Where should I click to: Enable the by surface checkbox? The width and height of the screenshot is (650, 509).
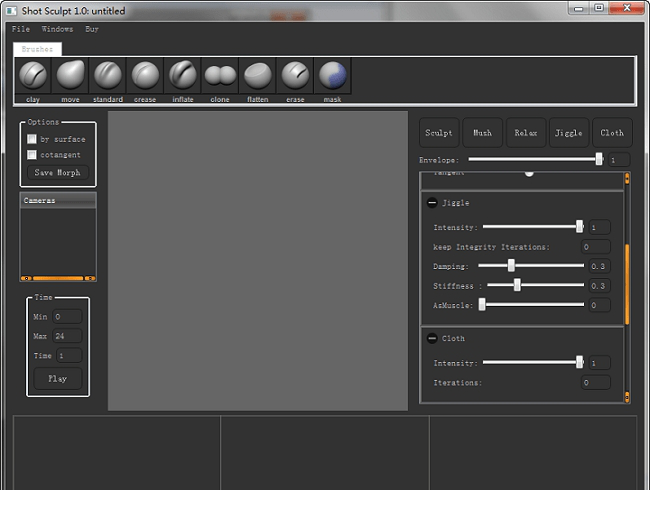(32, 140)
